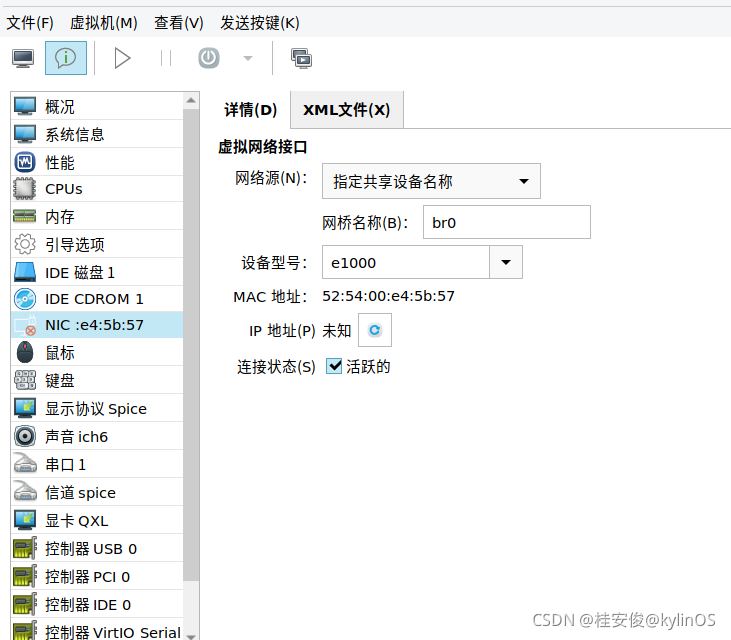The width and height of the screenshot is (731, 640).
Task: Open the 发送按键(K) menu
Action: click(x=260, y=22)
